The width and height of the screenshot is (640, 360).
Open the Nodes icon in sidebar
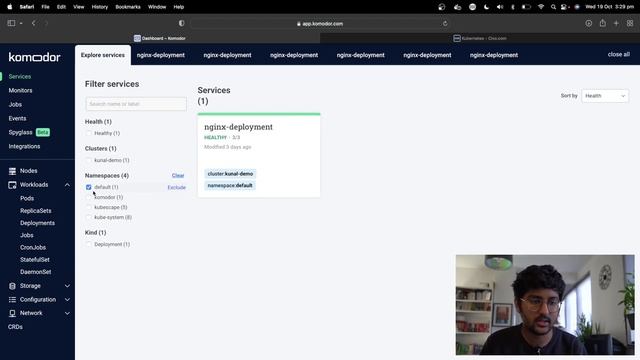(12, 171)
